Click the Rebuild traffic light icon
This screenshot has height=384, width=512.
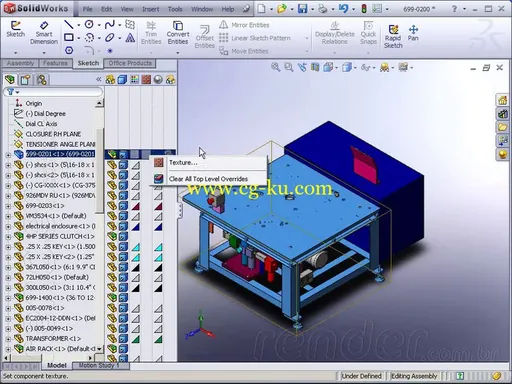(364, 9)
